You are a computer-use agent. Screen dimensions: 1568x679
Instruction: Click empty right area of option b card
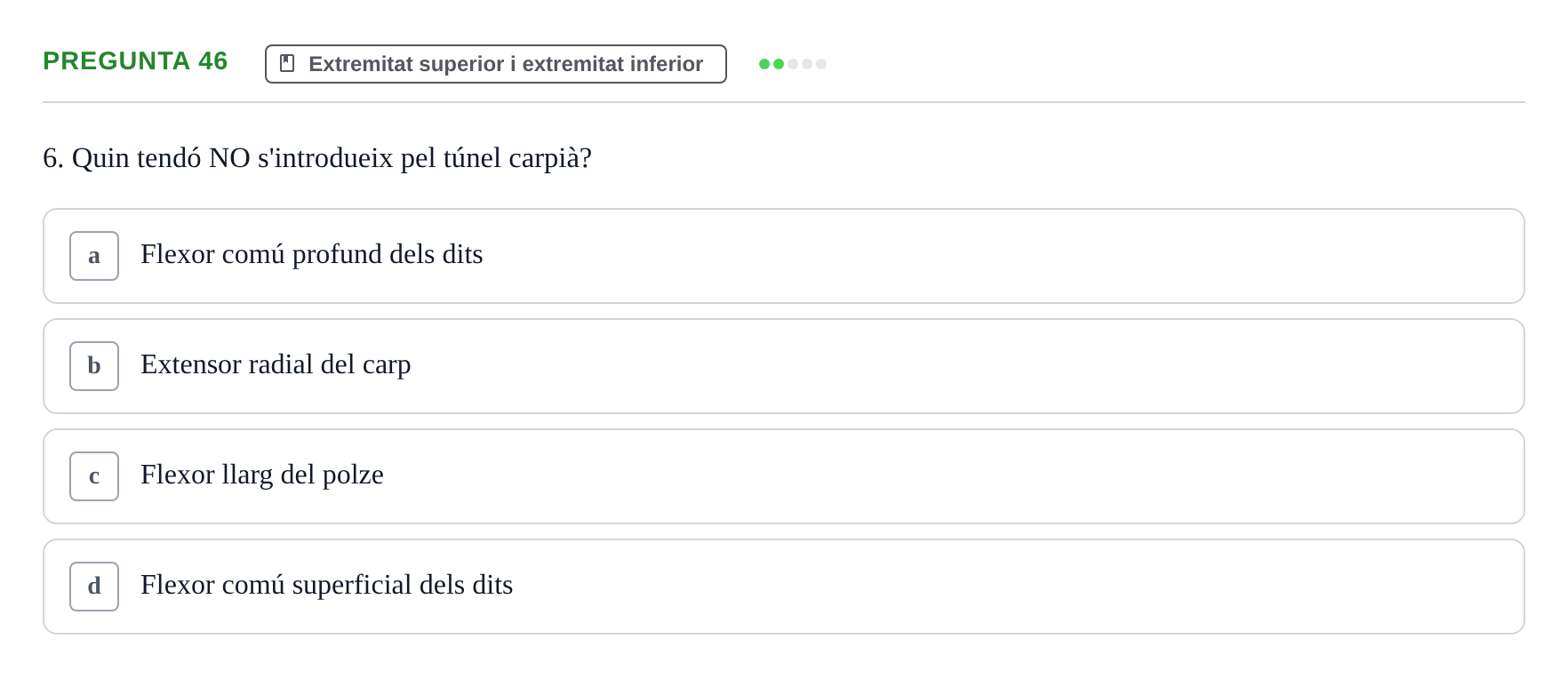(x=1067, y=366)
